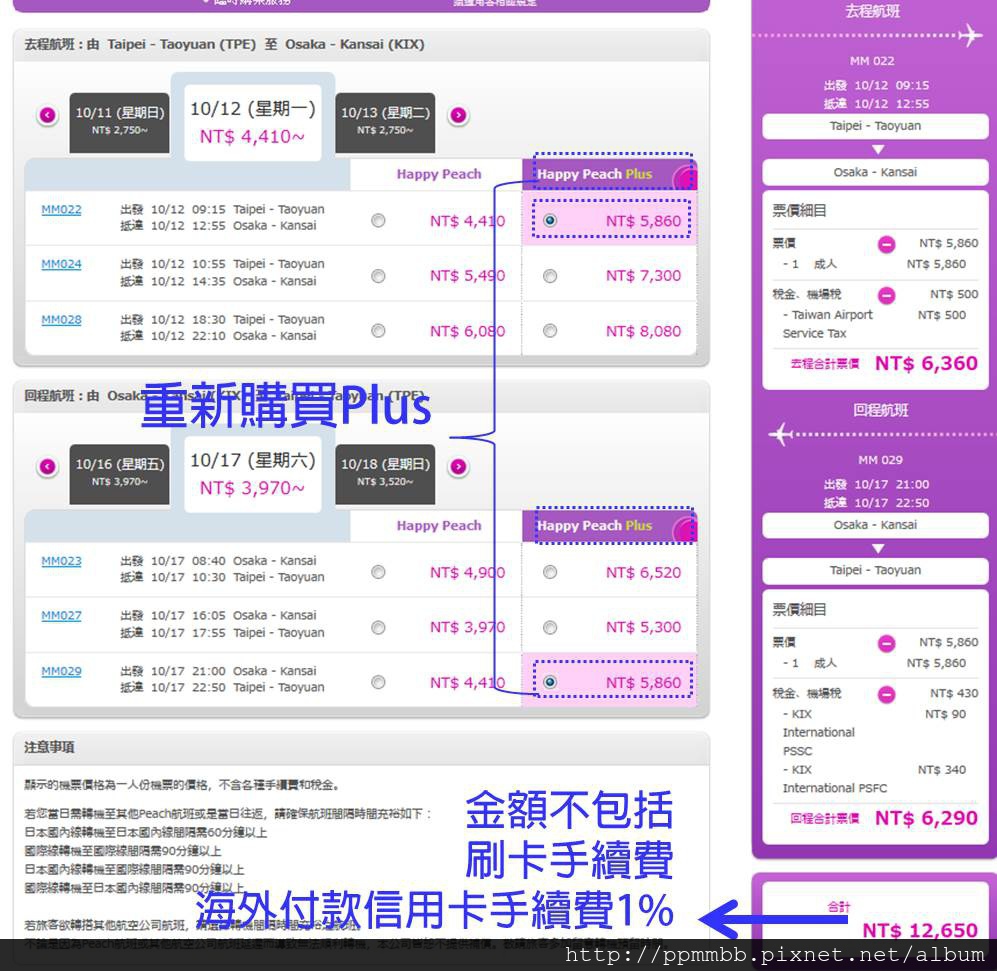This screenshot has width=997, height=971.
Task: Select outbound date tab 10/13 (星期二)
Action: (385, 122)
